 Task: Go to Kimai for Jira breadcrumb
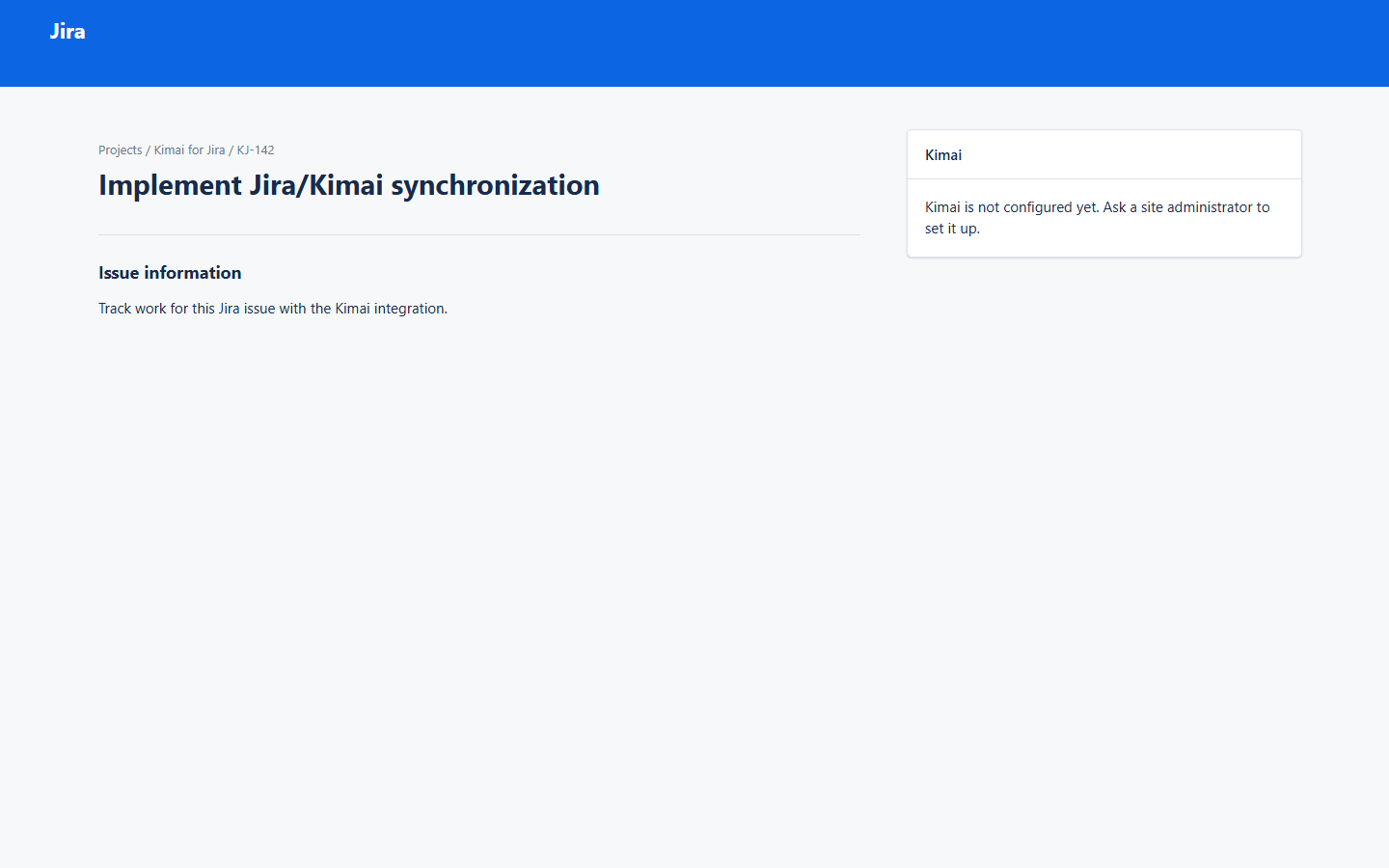(189, 150)
